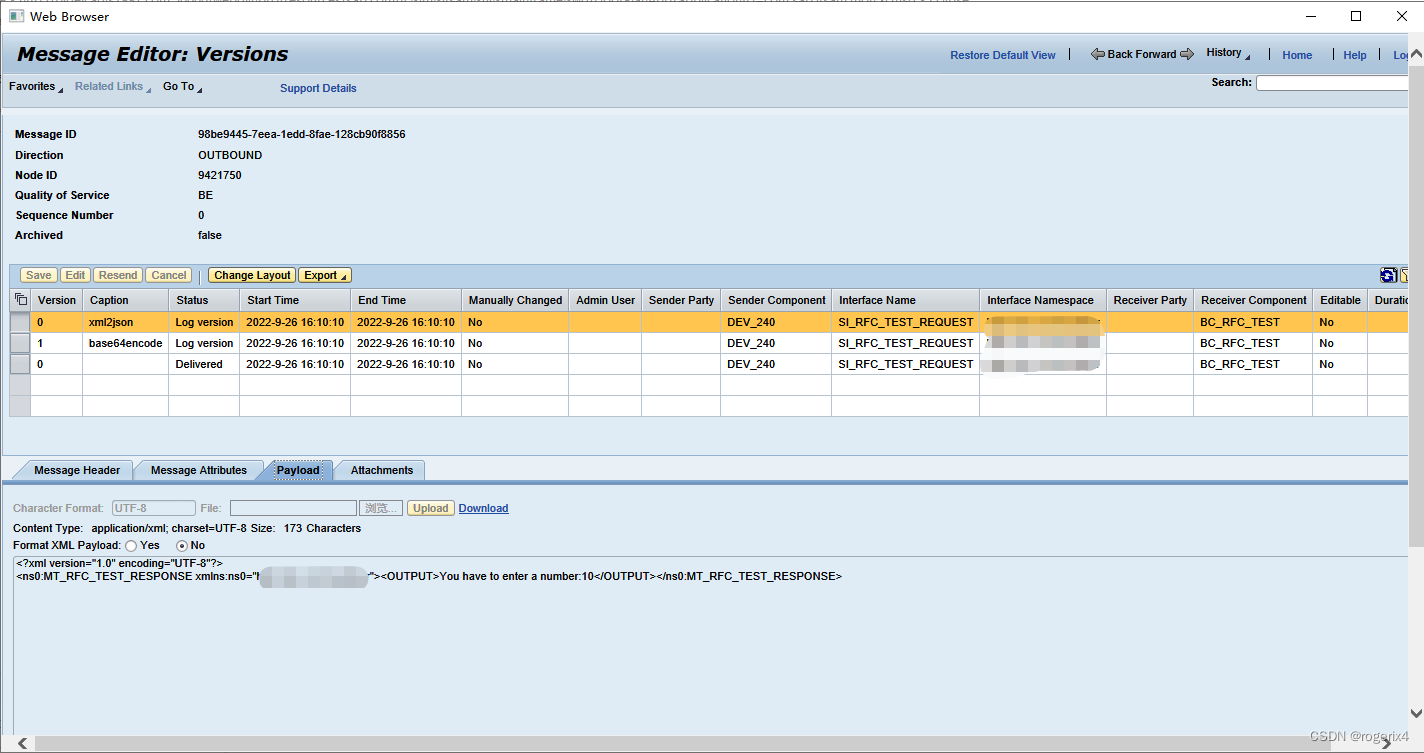Select No for Format XML Payload
Image resolution: width=1424 pixels, height=753 pixels.
click(x=182, y=545)
